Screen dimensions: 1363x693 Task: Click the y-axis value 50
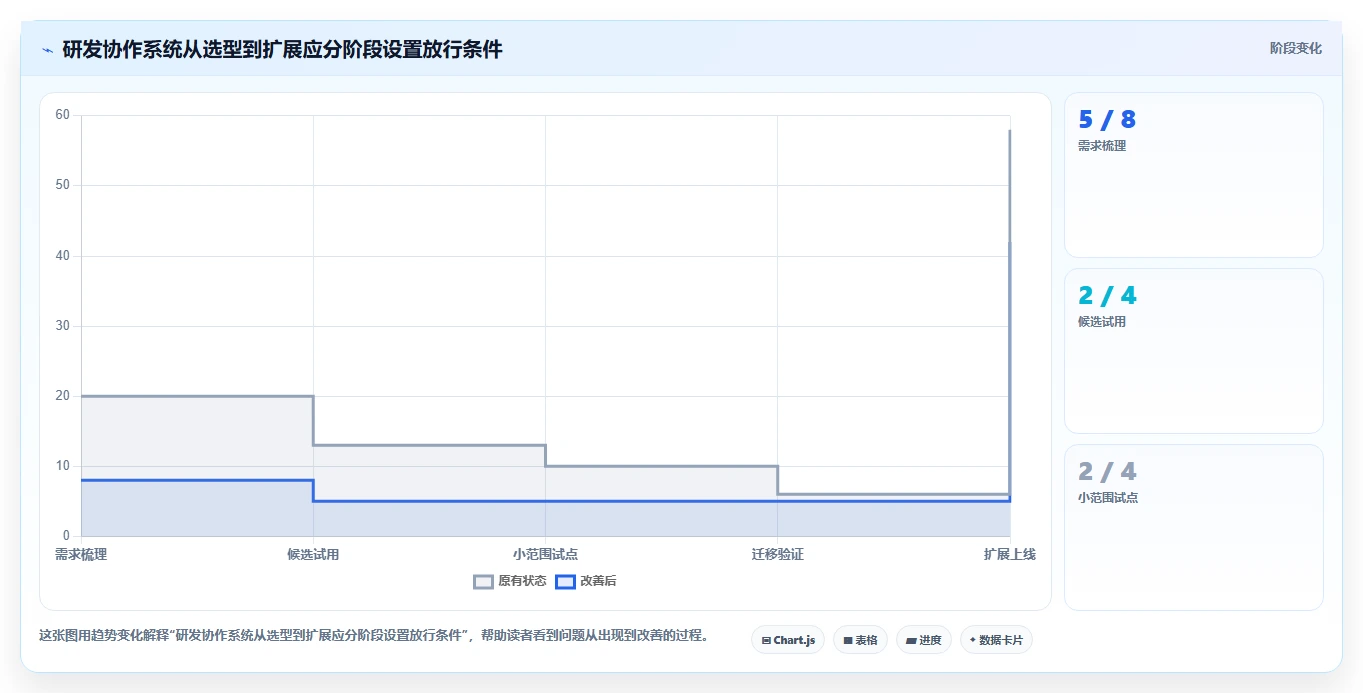click(x=63, y=185)
